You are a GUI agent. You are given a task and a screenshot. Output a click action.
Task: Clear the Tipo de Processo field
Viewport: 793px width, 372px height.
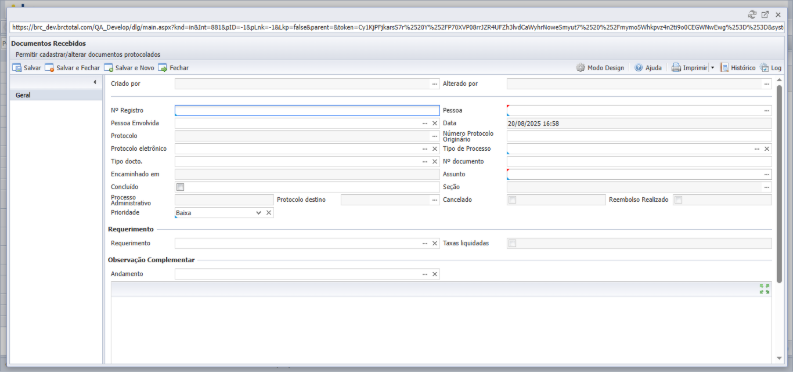pos(767,149)
